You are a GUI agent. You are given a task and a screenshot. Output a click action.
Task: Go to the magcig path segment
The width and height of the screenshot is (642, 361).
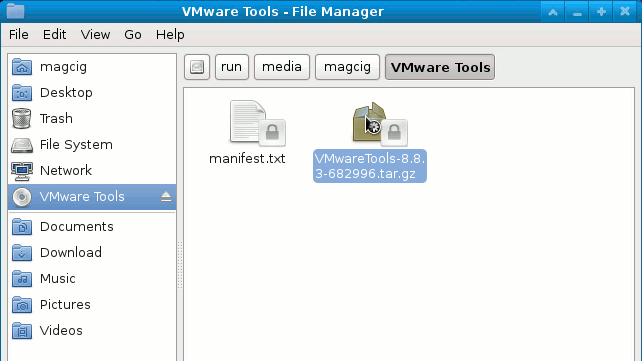click(347, 67)
